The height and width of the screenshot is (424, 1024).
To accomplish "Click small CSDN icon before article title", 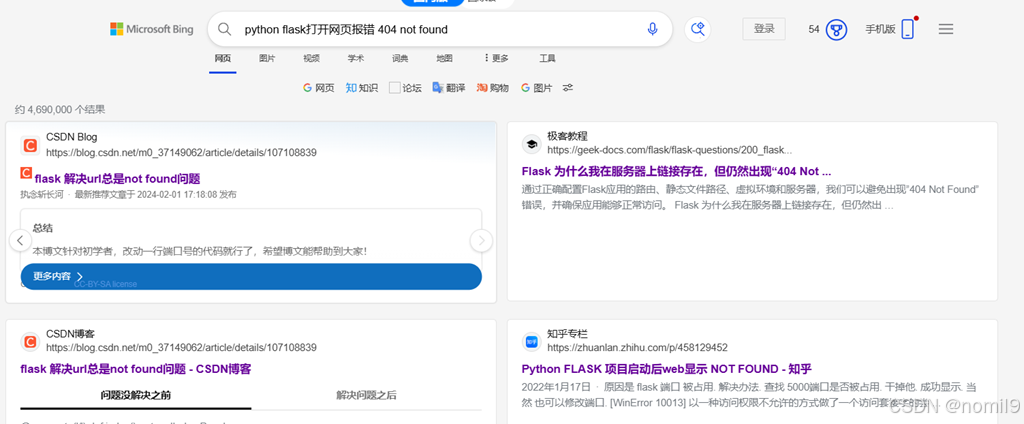I will point(26,173).
